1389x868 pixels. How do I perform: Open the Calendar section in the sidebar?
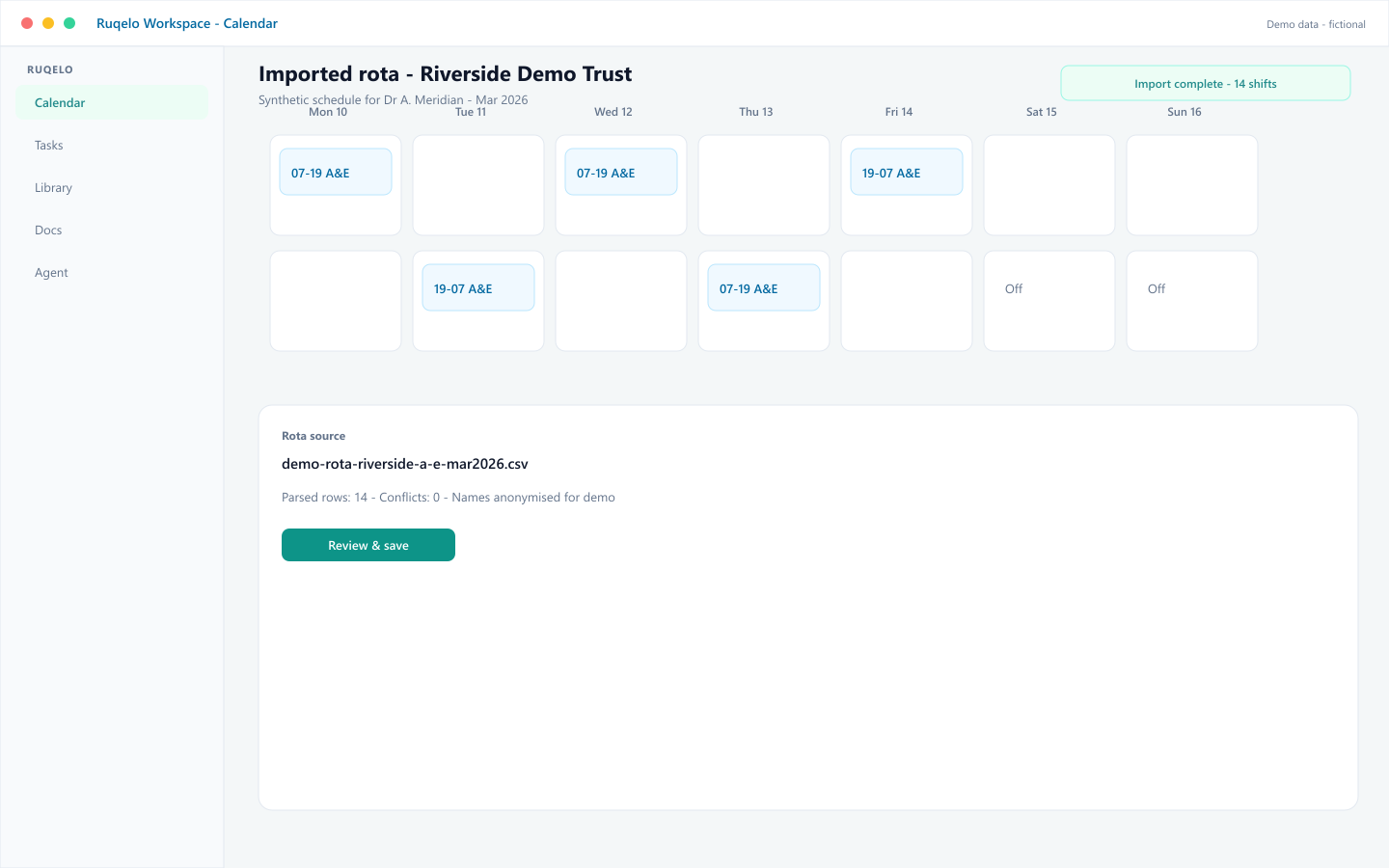click(112, 103)
